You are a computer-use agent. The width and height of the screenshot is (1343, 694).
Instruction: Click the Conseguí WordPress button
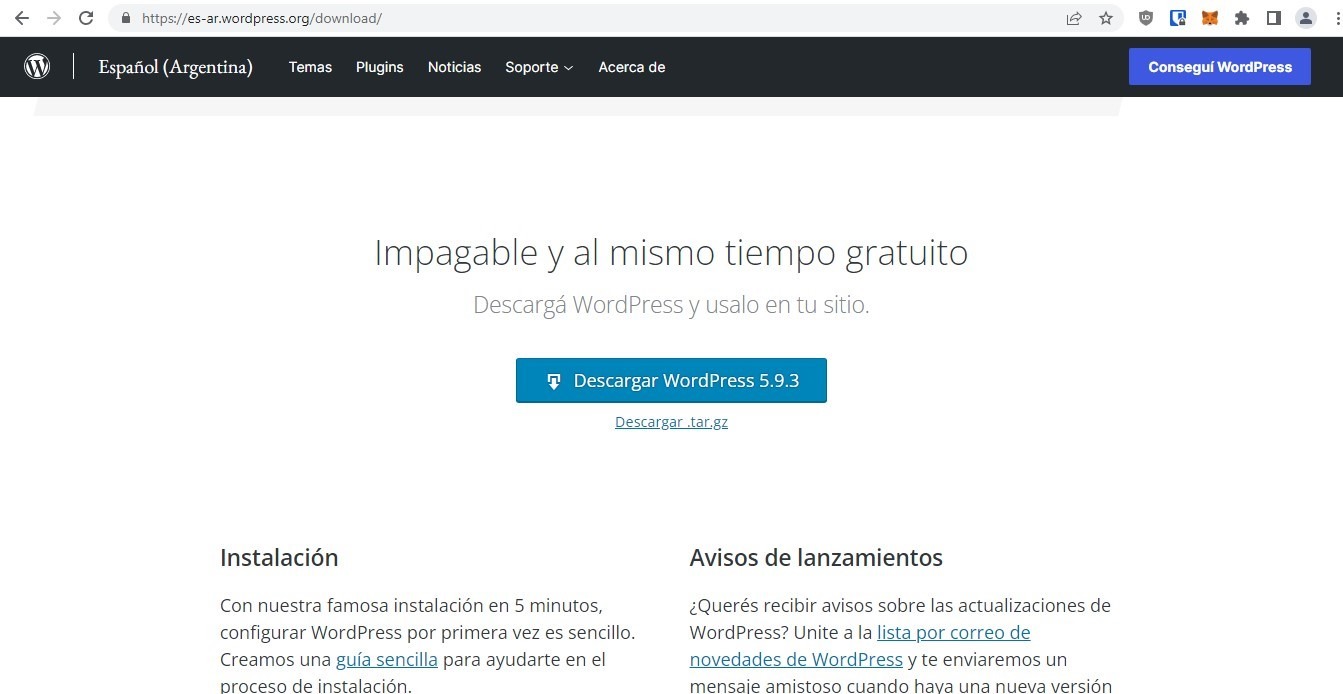[1219, 67]
